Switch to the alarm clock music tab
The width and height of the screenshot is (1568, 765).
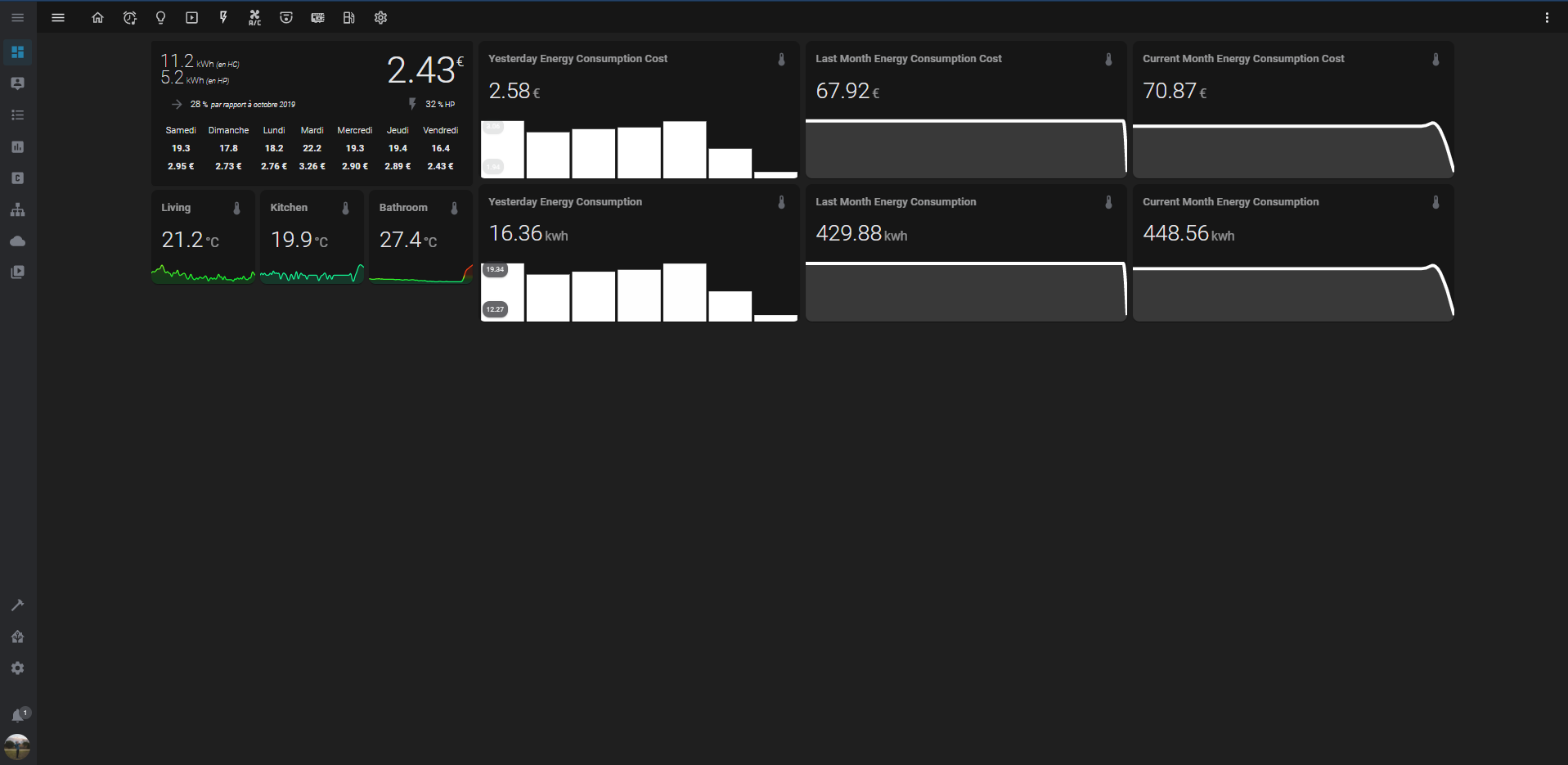pos(129,17)
